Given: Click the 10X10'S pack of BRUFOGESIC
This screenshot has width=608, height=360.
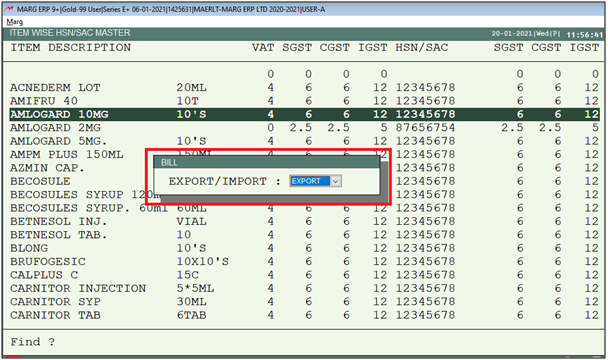Looking at the screenshot, I should pyautogui.click(x=203, y=261).
